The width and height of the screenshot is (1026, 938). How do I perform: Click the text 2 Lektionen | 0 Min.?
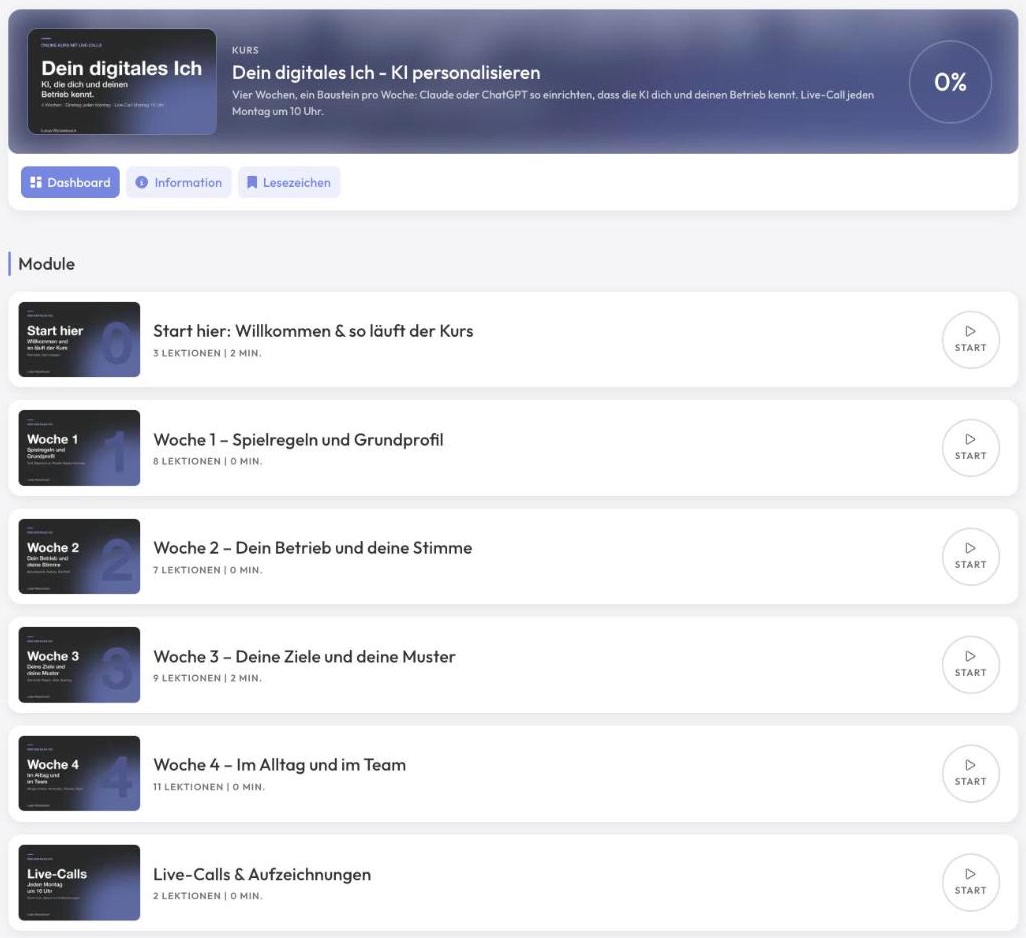pos(208,896)
